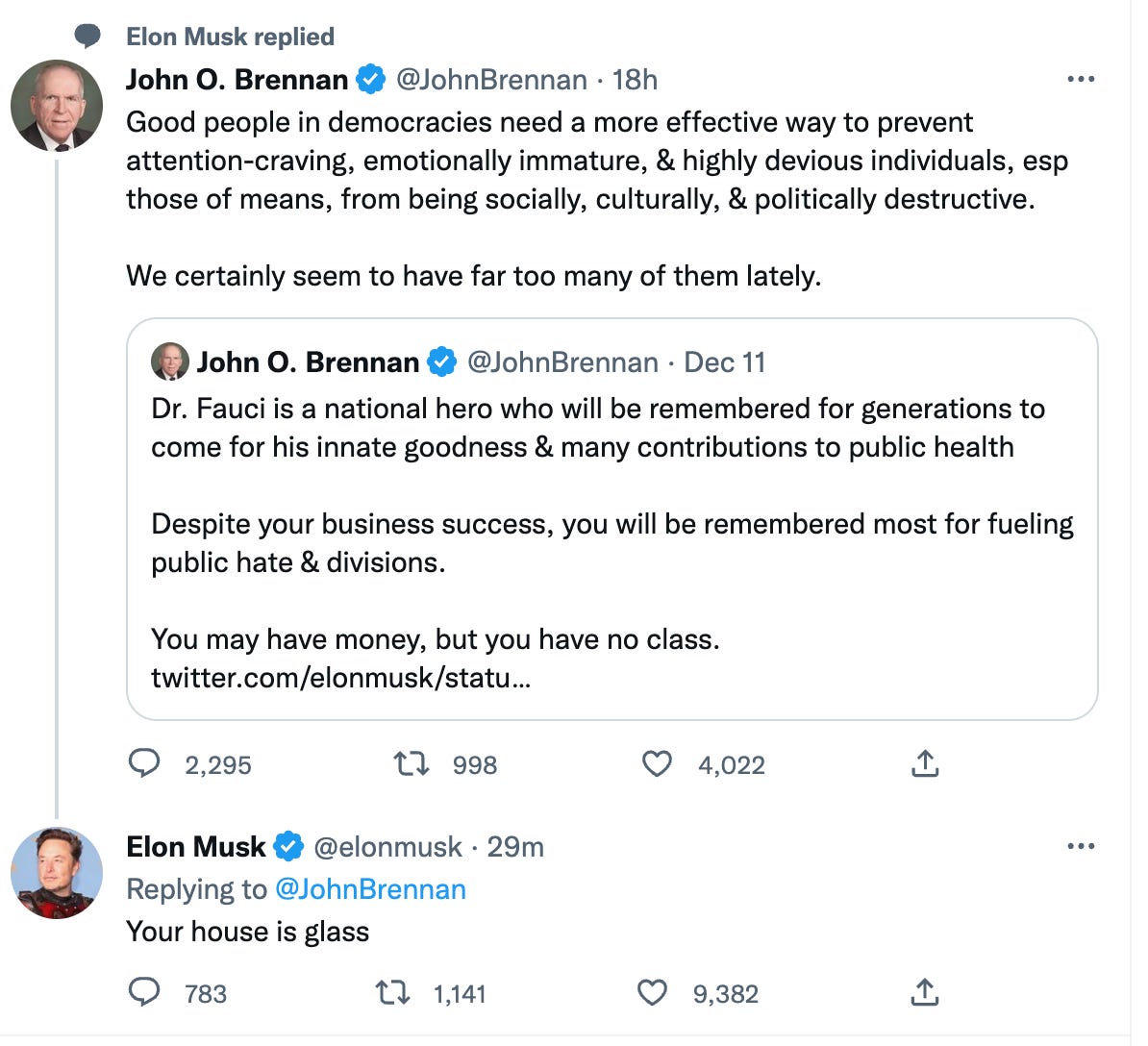Screen dimensions: 1148x1046
Task: Open Elon Musk's profile picture
Action: 56,873
